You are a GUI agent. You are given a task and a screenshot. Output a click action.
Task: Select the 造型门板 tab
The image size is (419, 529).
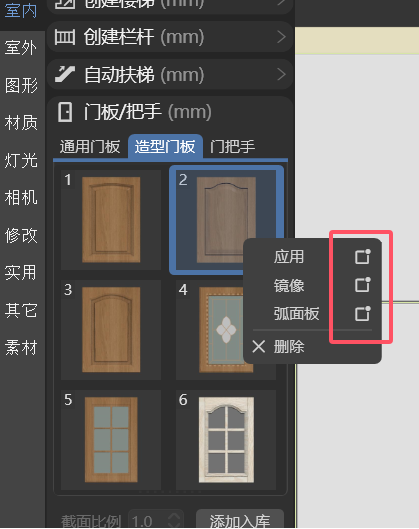point(165,147)
